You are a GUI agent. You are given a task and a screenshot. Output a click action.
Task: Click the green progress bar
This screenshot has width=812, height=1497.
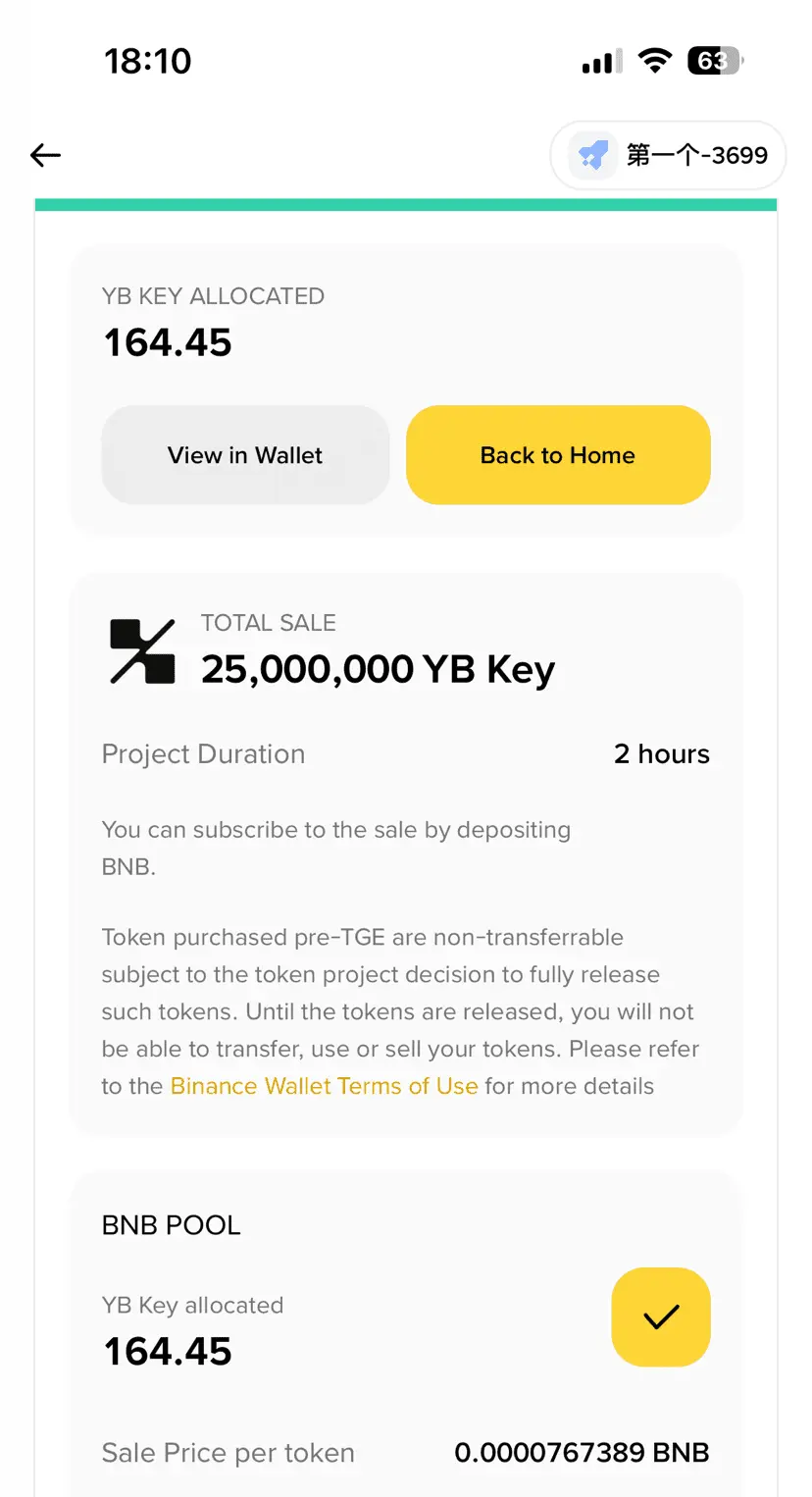tap(406, 204)
